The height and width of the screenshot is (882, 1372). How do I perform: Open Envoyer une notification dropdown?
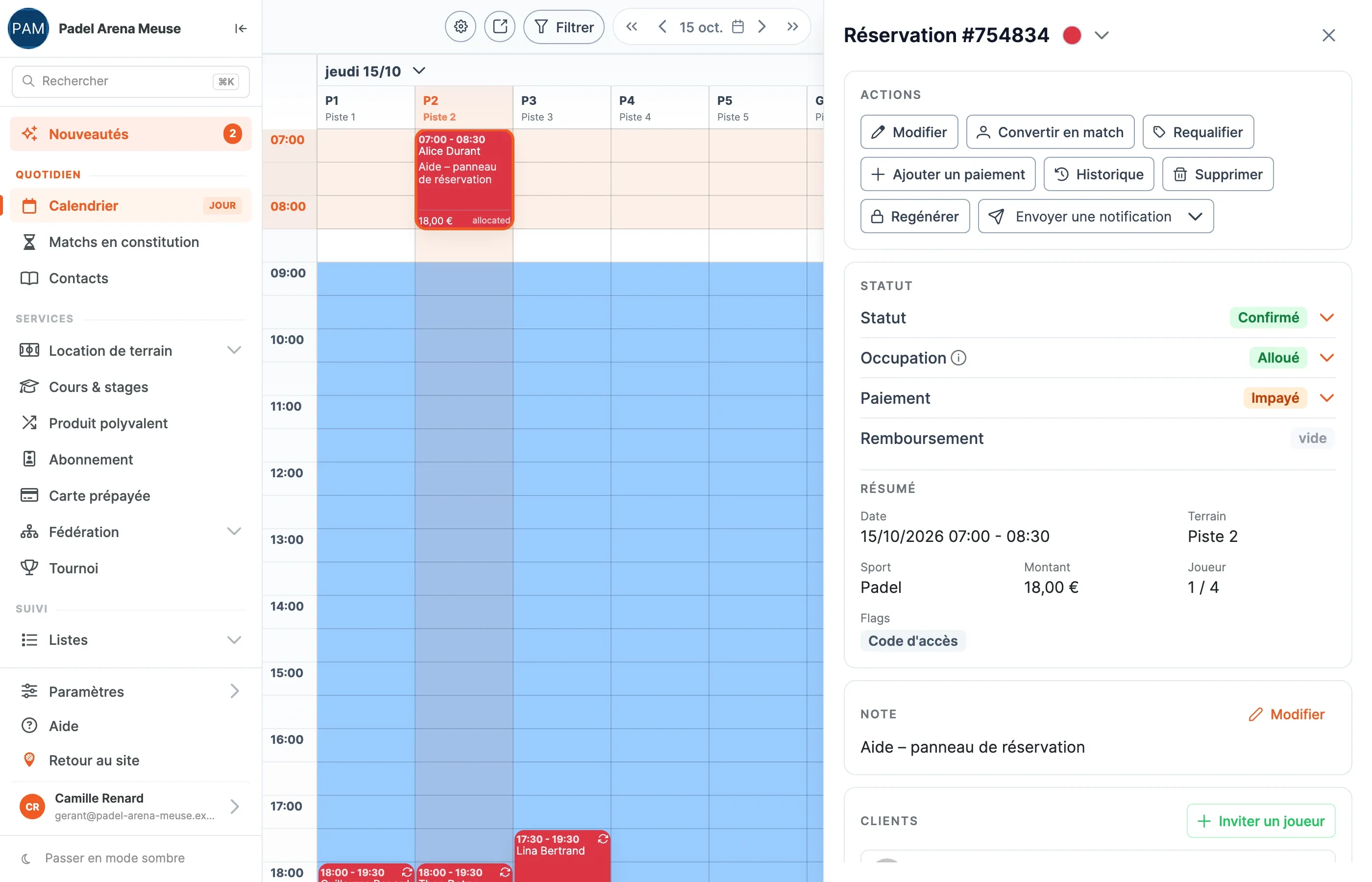1096,216
